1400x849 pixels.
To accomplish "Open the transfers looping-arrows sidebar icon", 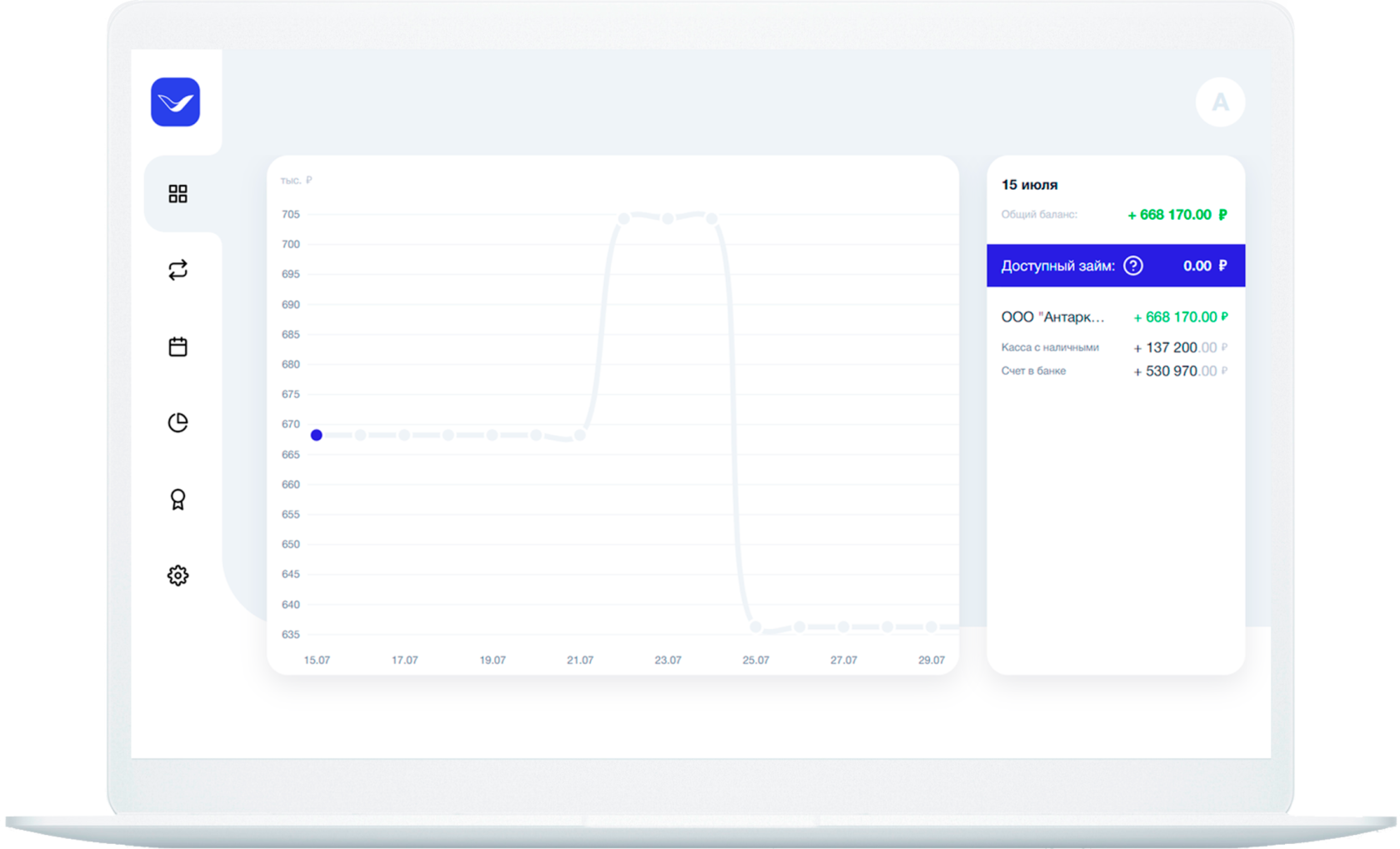I will 177,270.
